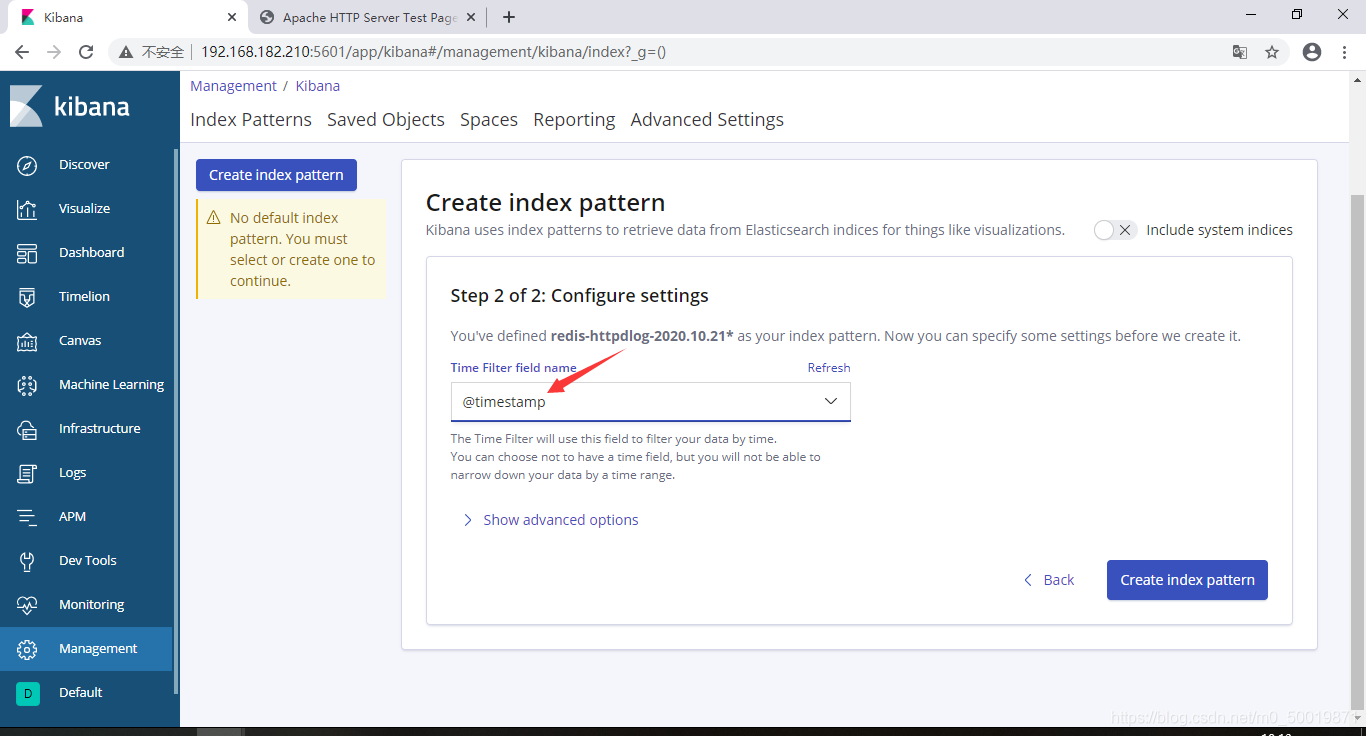Switch to the Index Patterns tab
The image size is (1366, 736).
click(251, 120)
